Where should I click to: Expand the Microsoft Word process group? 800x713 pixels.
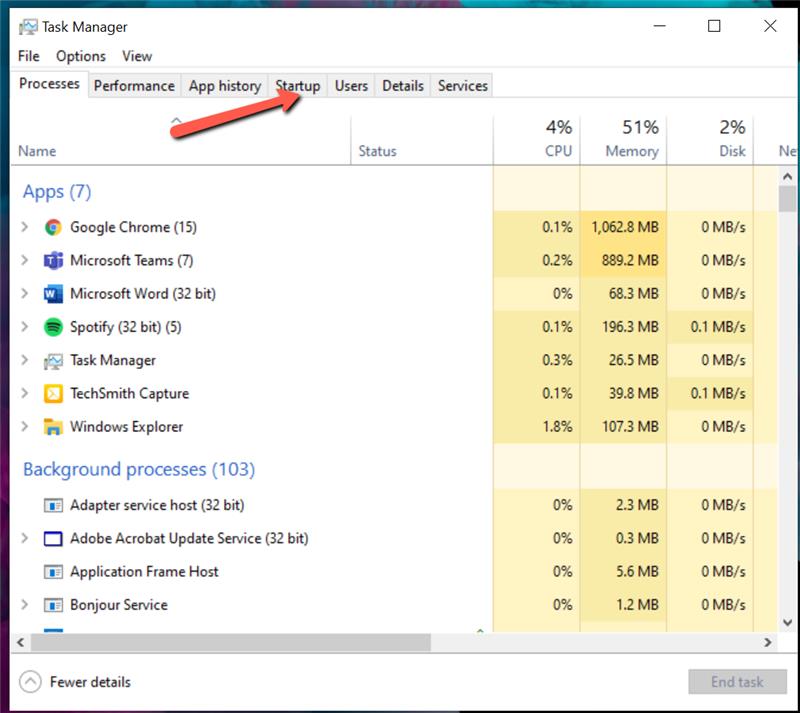[24, 293]
